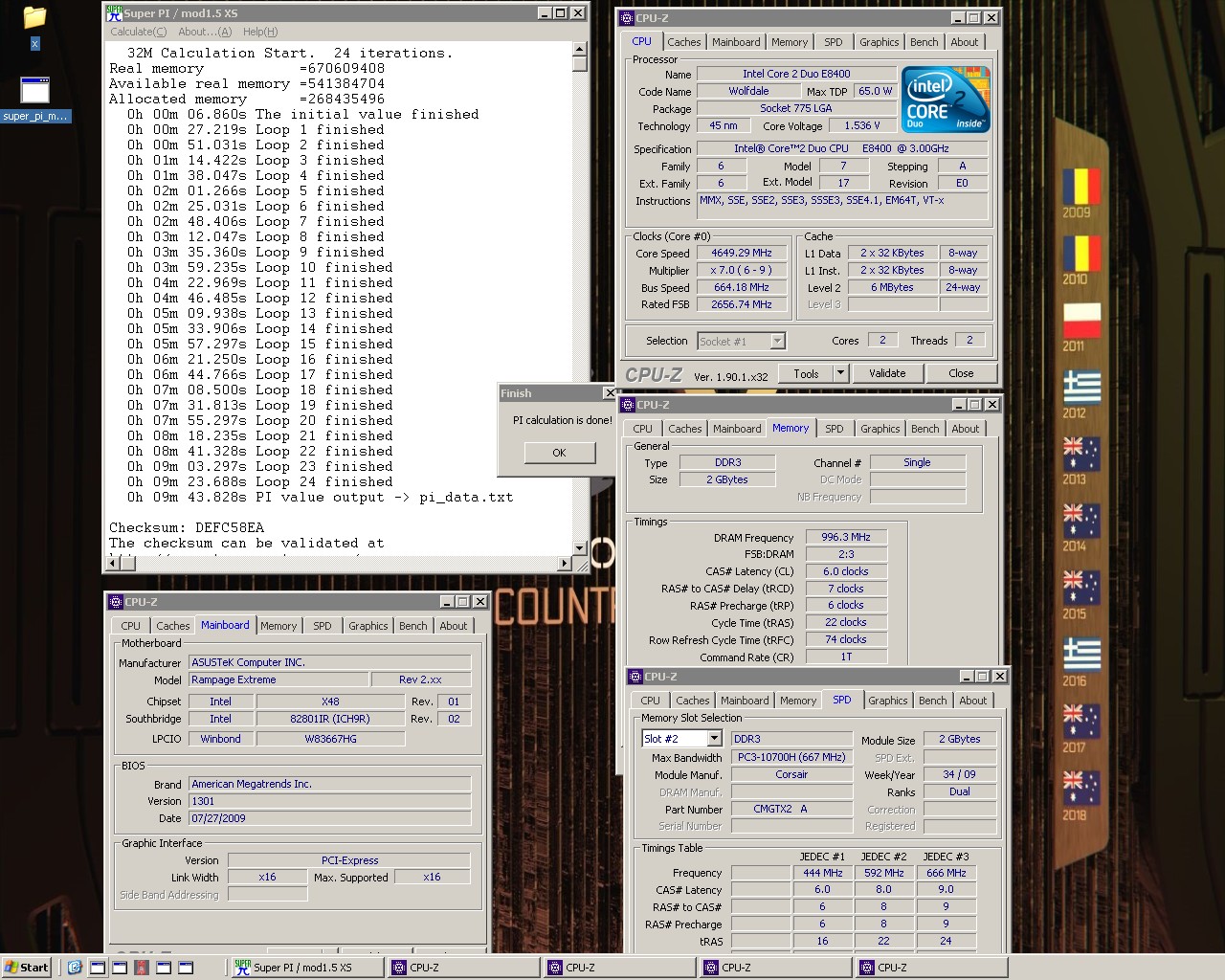Open the About tab in top CPU-Z window
Screen dimensions: 1225x980
pyautogui.click(x=965, y=42)
